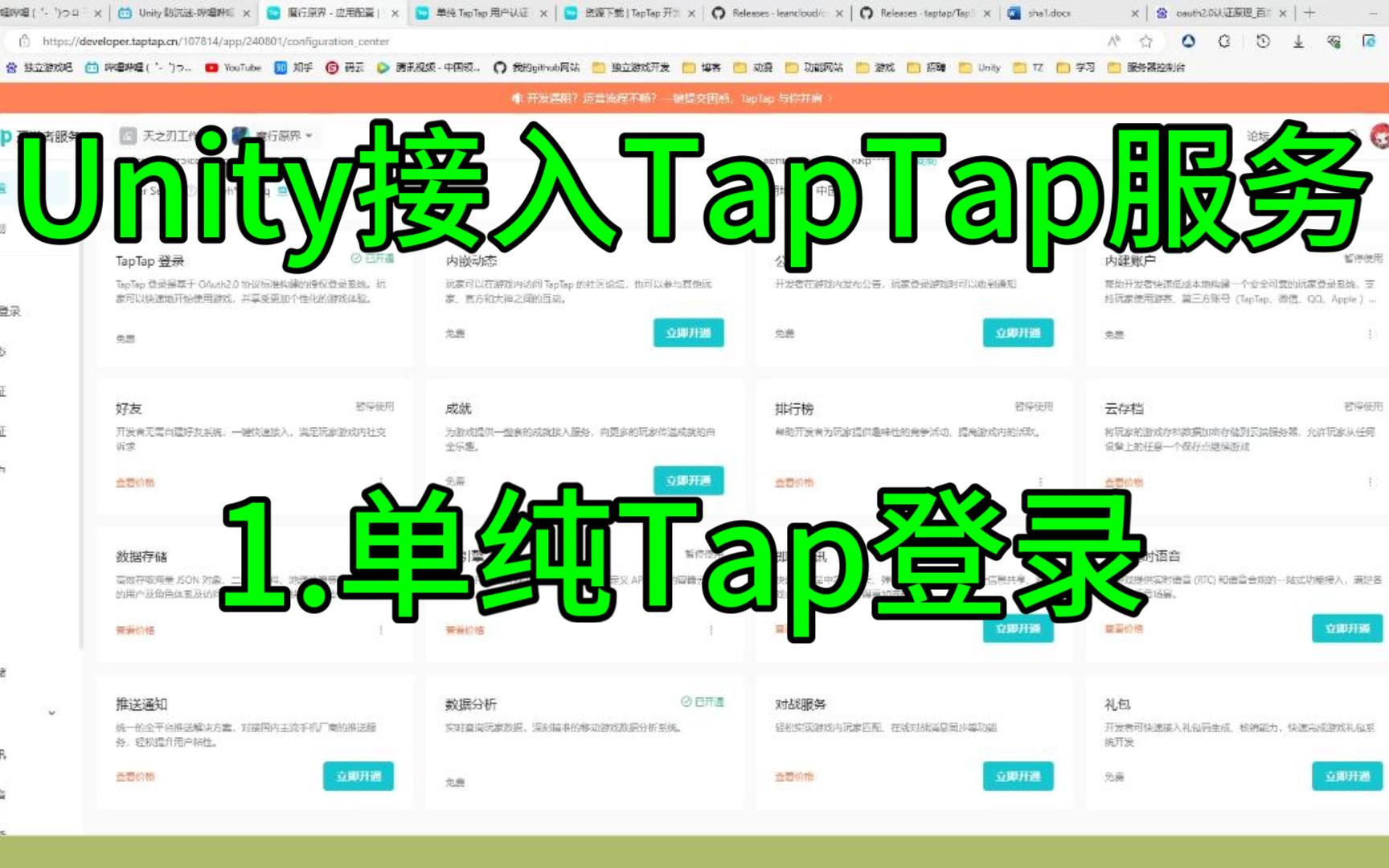
Task: Click '立即开通' on the 内嵌动态 card
Action: click(x=688, y=333)
